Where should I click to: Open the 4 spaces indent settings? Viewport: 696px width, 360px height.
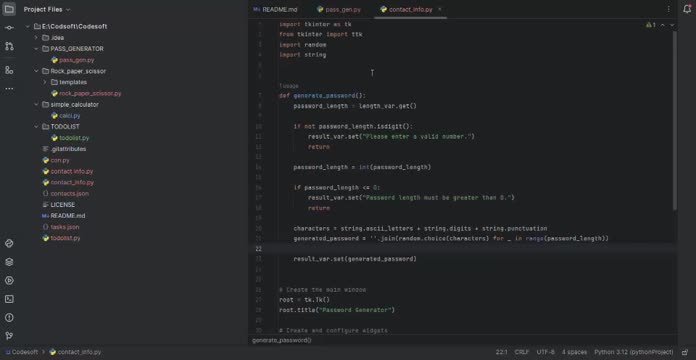click(x=574, y=352)
